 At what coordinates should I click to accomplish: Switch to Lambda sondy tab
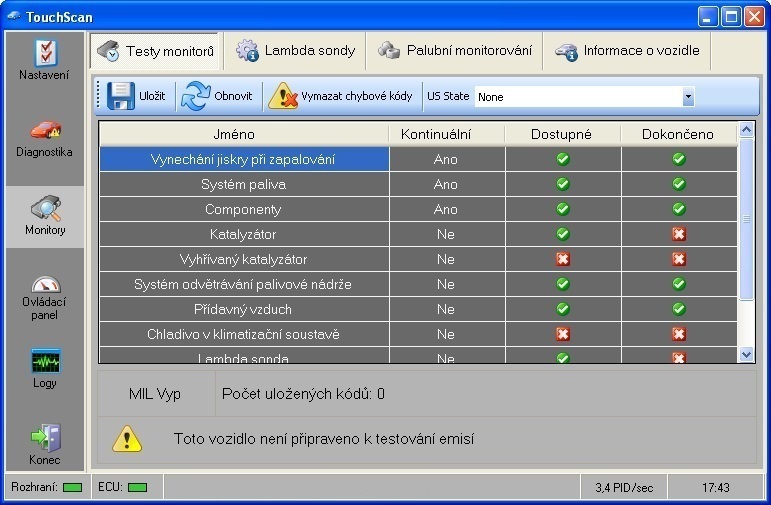(295, 51)
